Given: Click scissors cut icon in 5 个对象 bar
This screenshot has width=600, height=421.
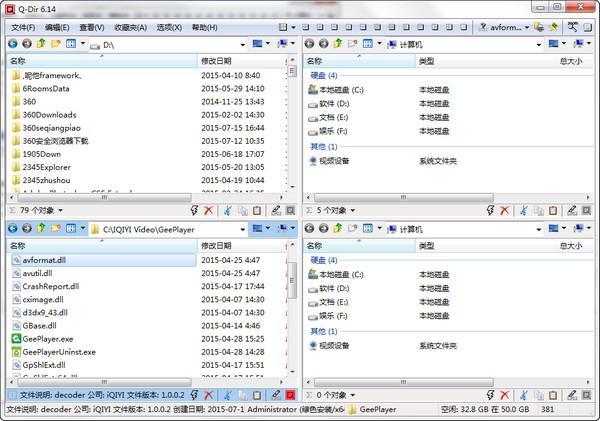Looking at the screenshot, I should click(x=524, y=210).
